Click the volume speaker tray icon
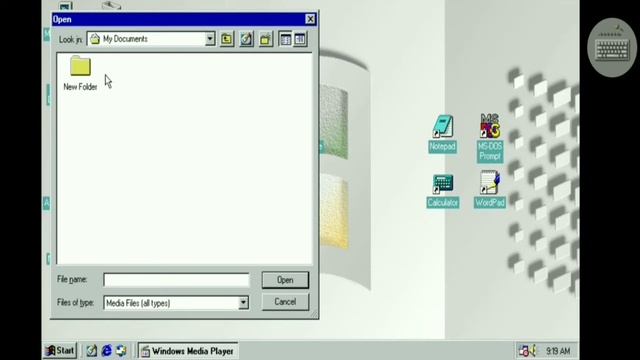Viewport: 640px width, 360px height. [533, 351]
